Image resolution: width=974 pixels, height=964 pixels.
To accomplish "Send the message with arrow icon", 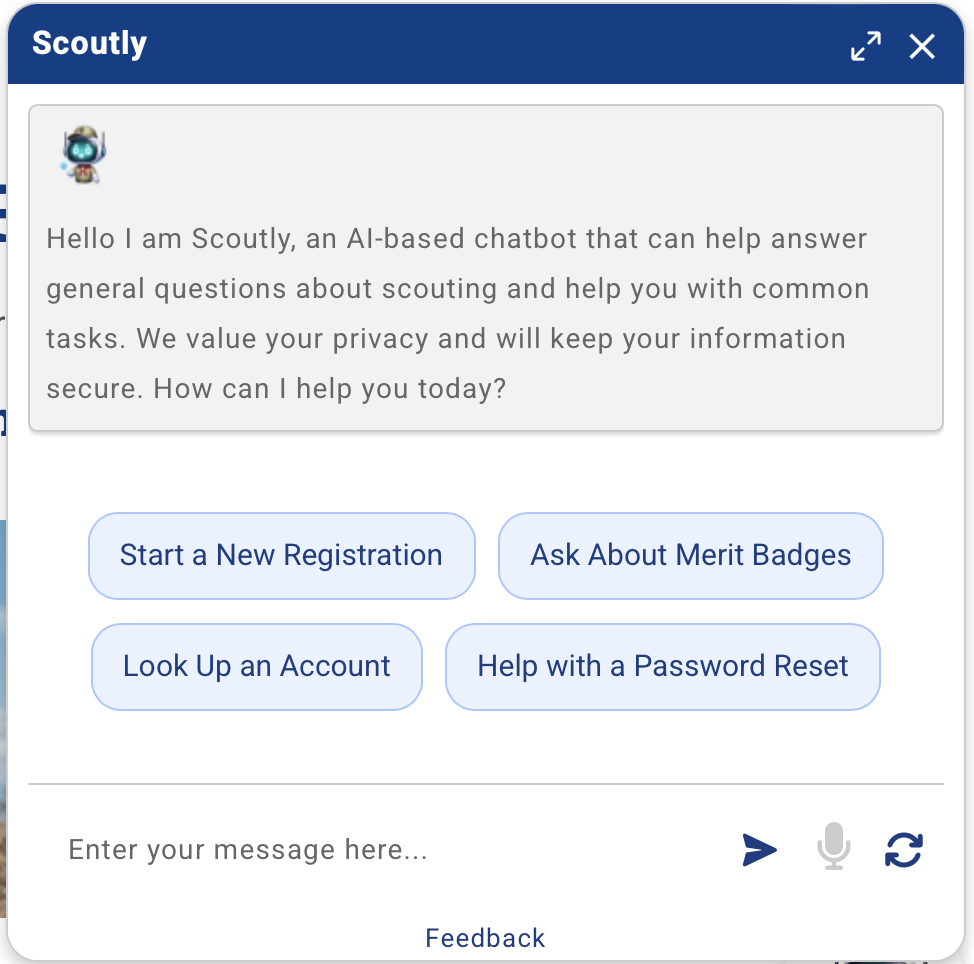I will 760,850.
